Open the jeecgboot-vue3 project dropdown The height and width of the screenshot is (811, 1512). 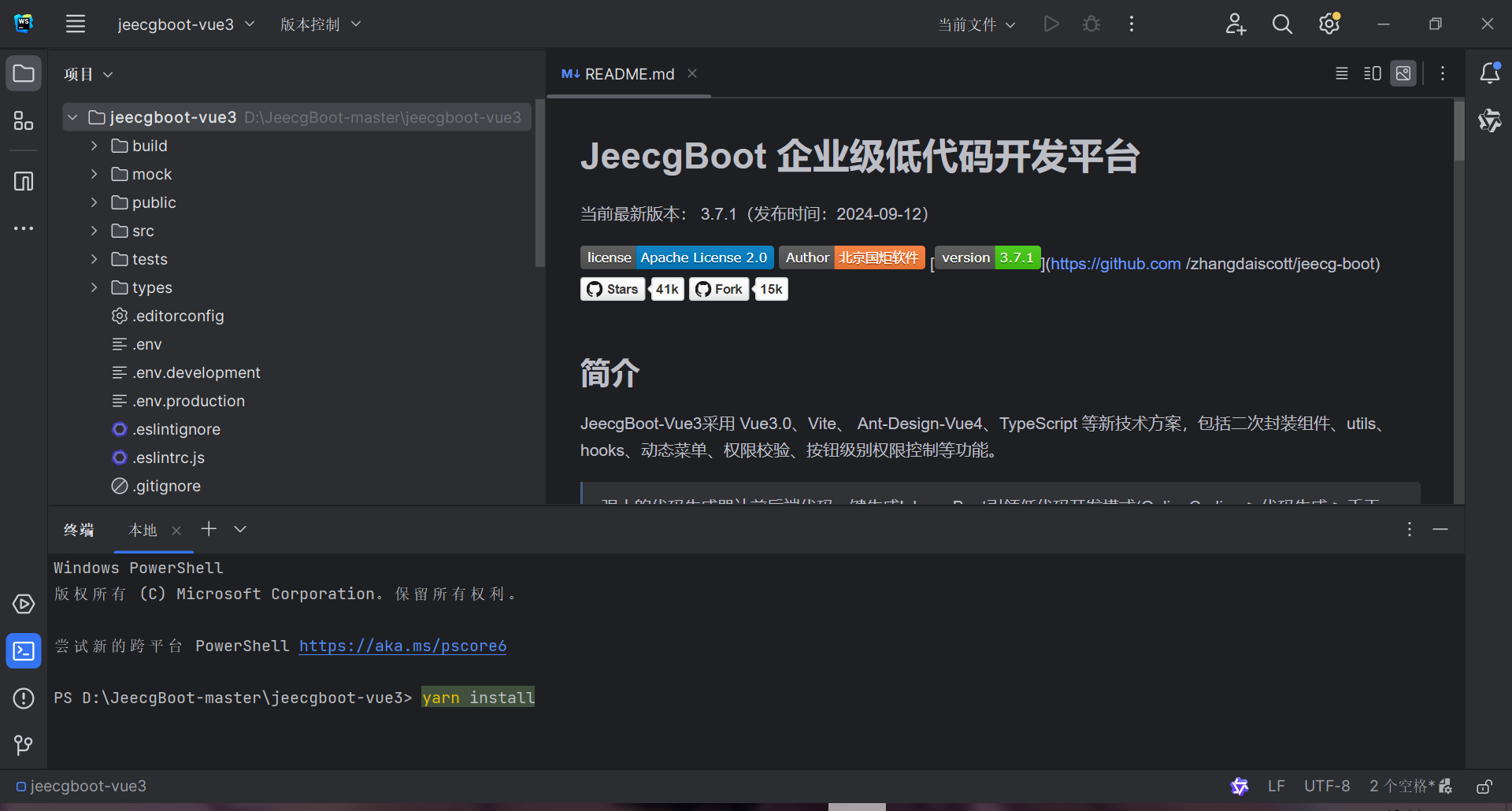click(186, 24)
